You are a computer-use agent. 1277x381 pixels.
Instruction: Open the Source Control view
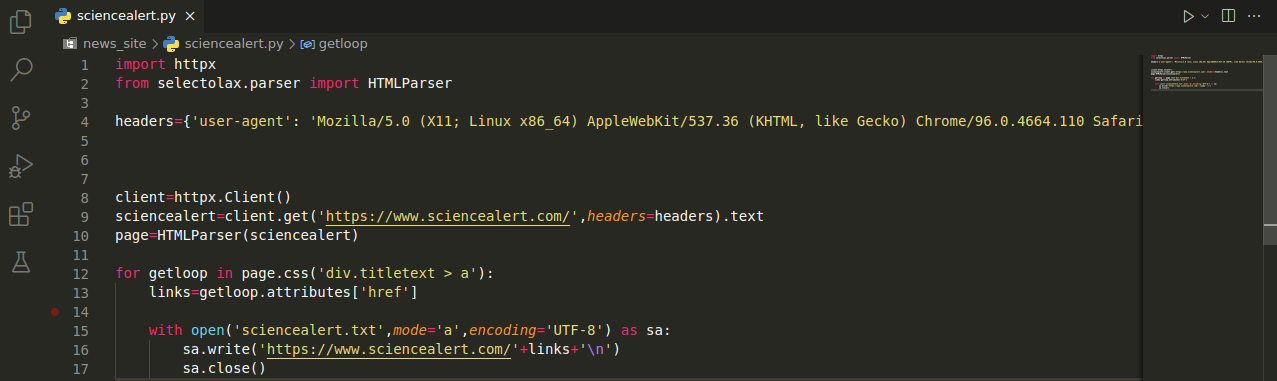pyautogui.click(x=21, y=118)
